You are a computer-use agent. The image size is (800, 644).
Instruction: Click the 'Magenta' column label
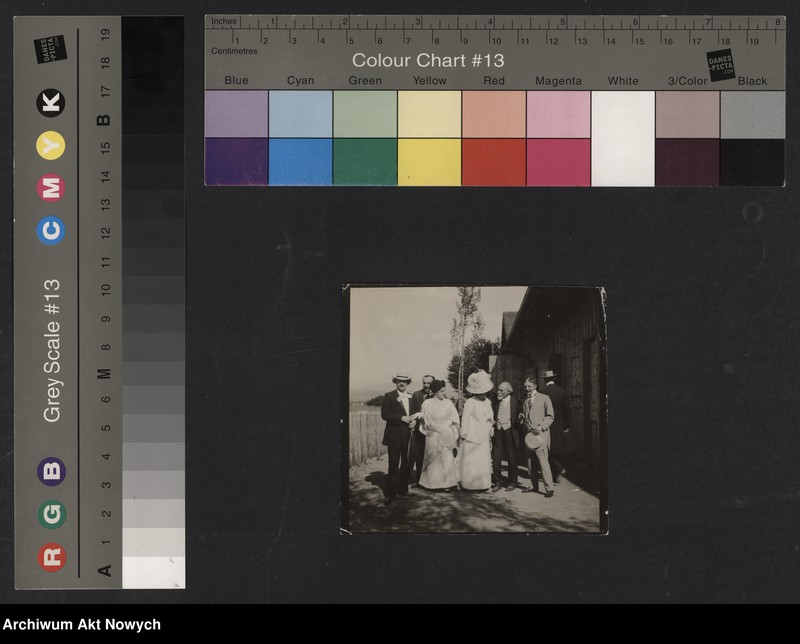coord(558,81)
